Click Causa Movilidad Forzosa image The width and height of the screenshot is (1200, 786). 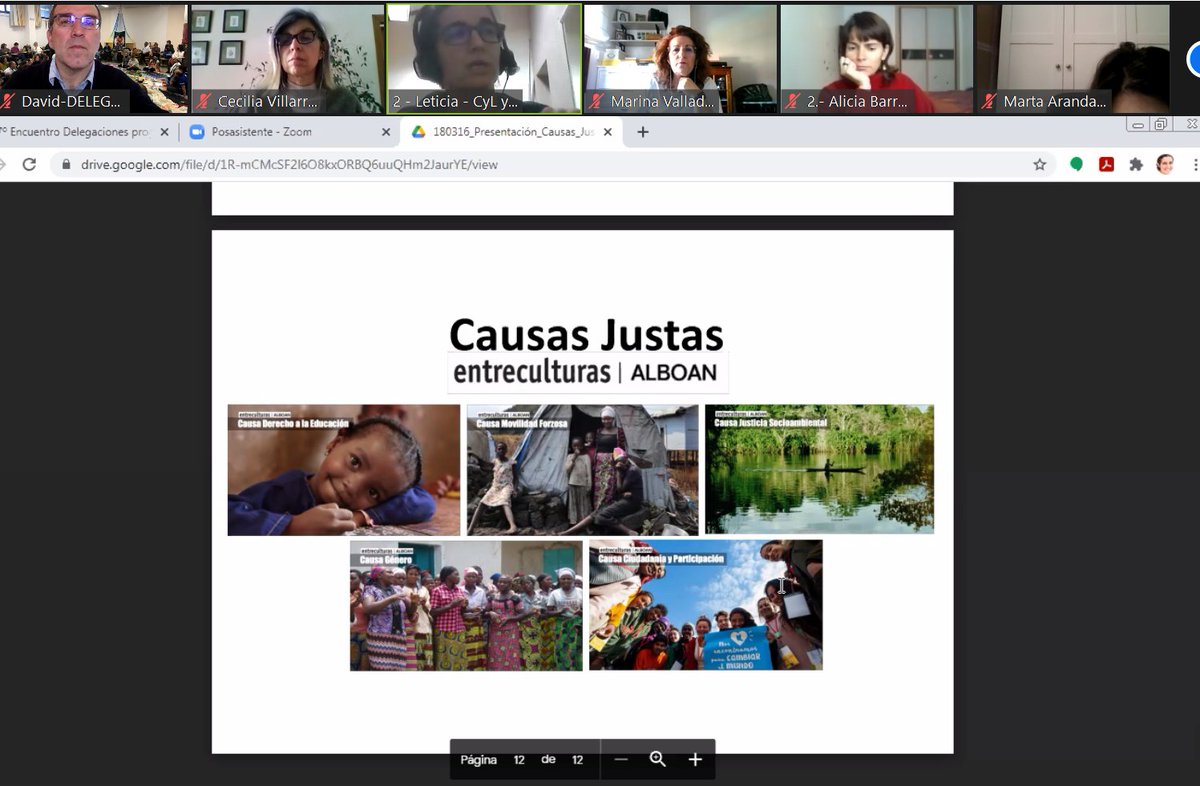pyautogui.click(x=583, y=470)
